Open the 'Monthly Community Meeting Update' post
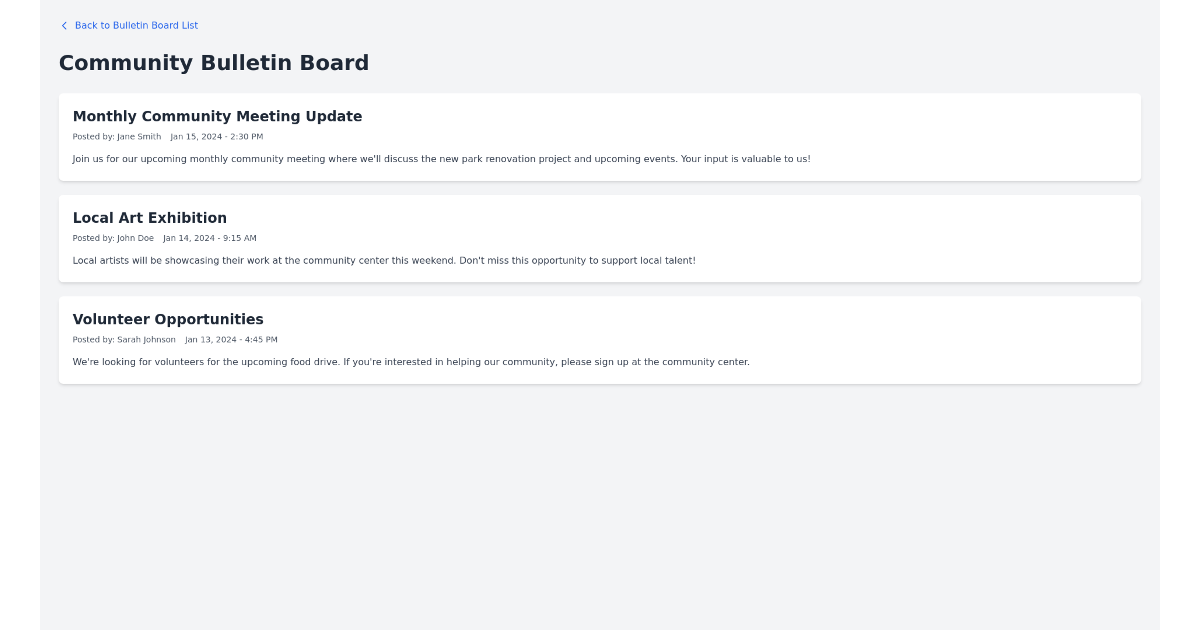This screenshot has height=630, width=1200. coord(217,116)
